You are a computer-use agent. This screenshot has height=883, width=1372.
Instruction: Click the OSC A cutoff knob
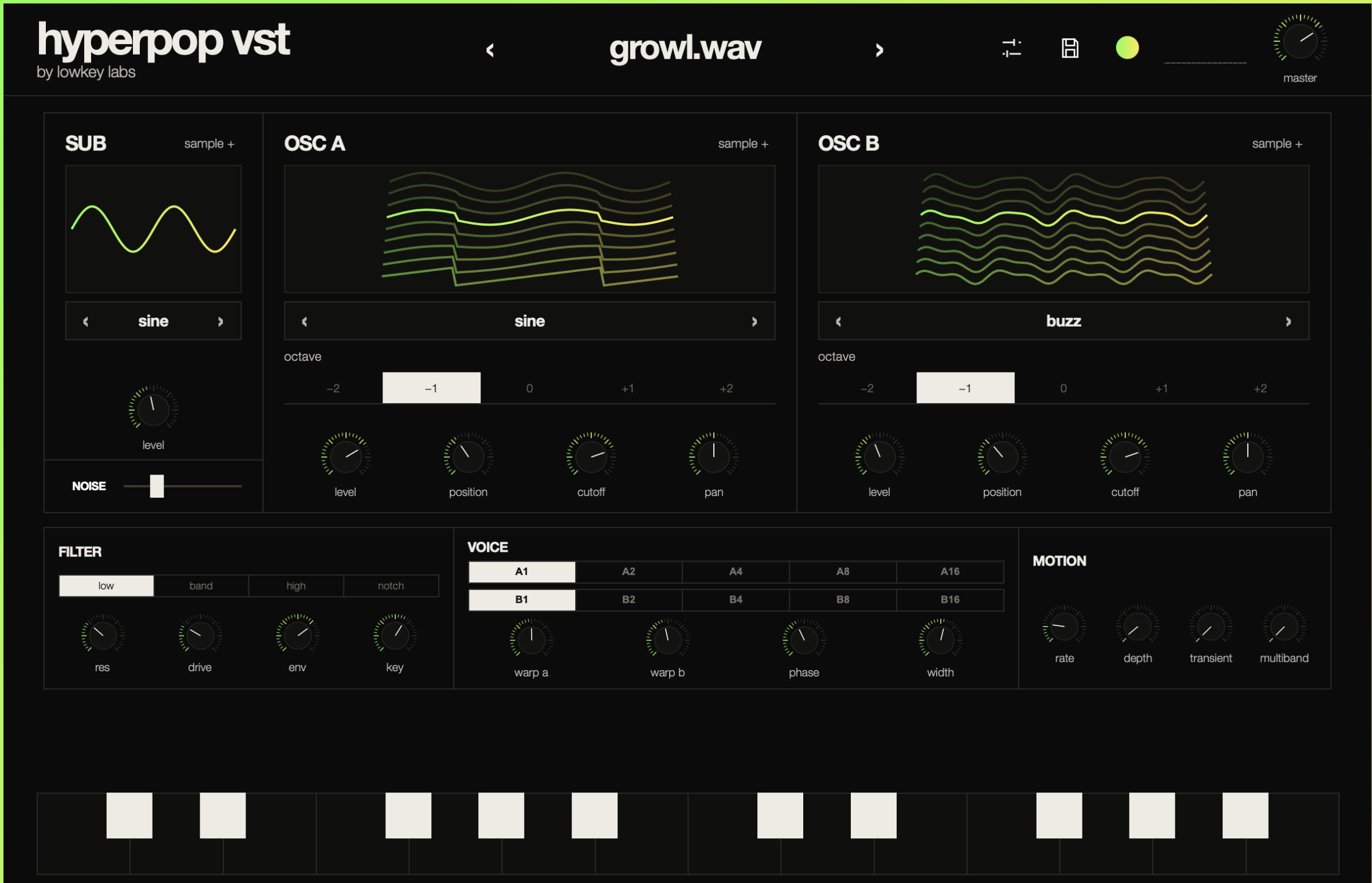pyautogui.click(x=591, y=456)
